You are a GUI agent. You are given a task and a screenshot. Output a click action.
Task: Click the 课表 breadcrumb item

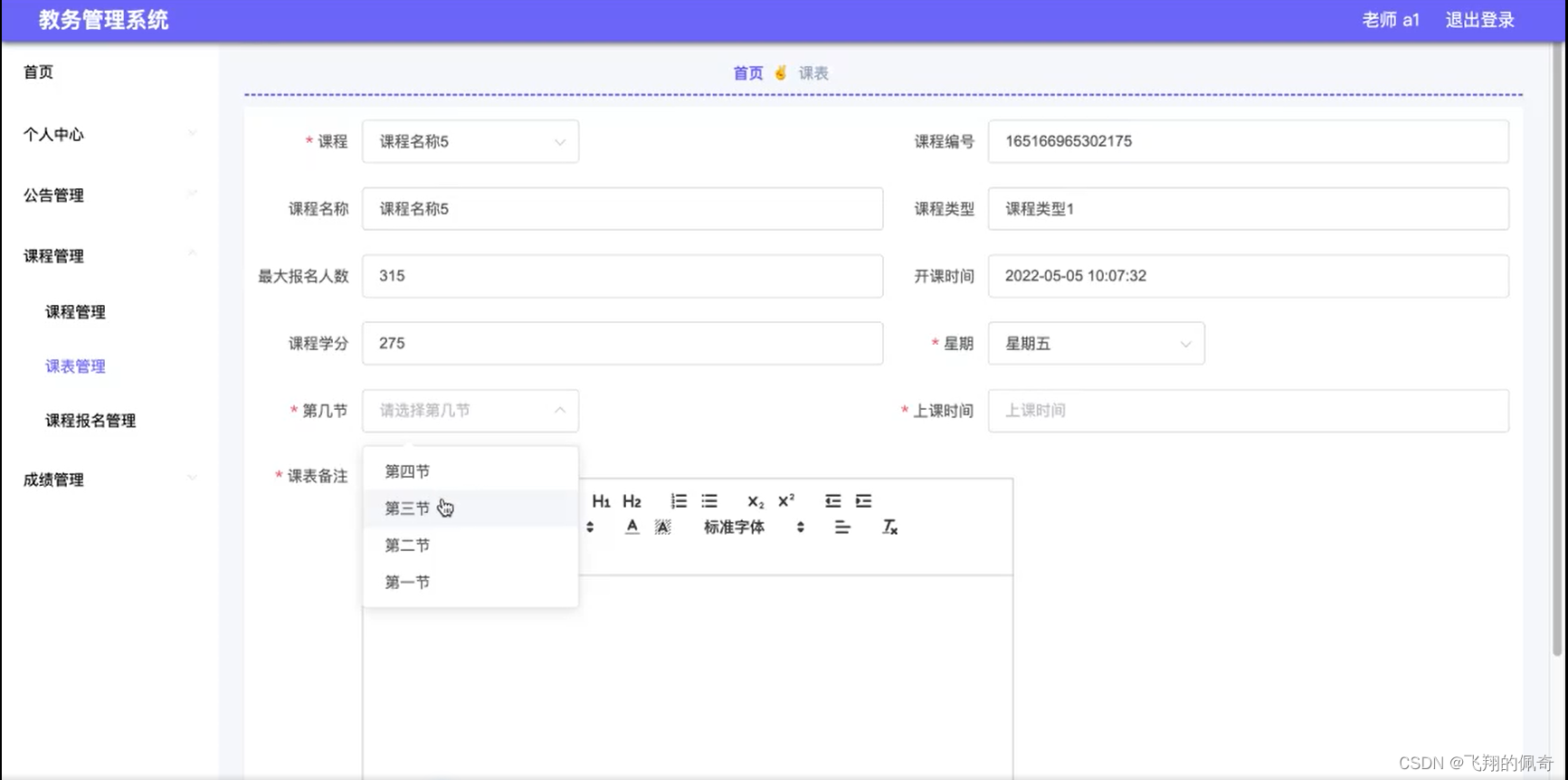pos(813,73)
